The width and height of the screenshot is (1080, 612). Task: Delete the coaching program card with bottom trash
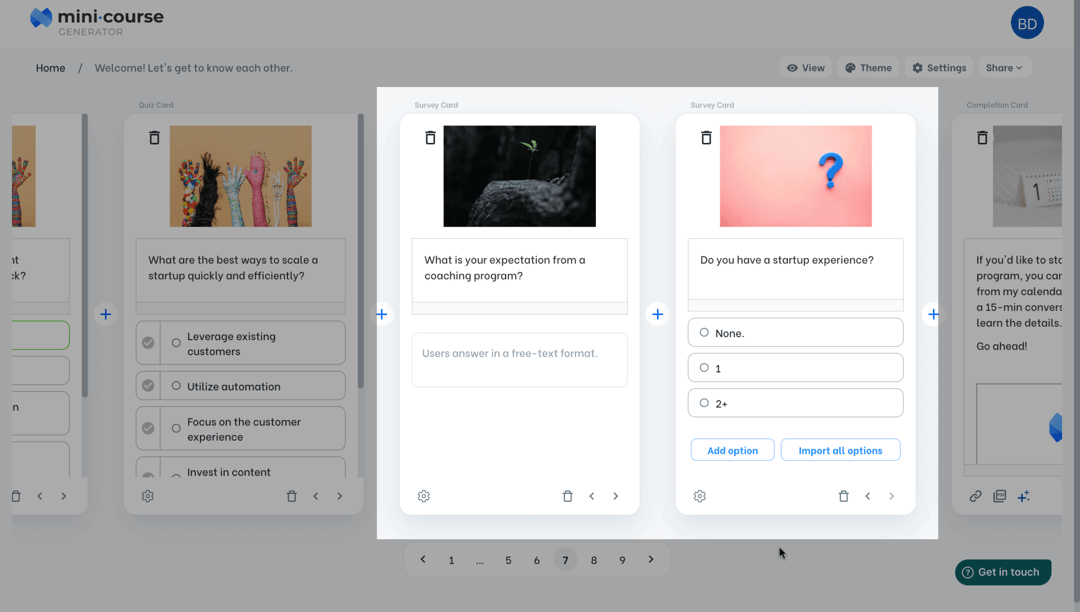pyautogui.click(x=568, y=496)
